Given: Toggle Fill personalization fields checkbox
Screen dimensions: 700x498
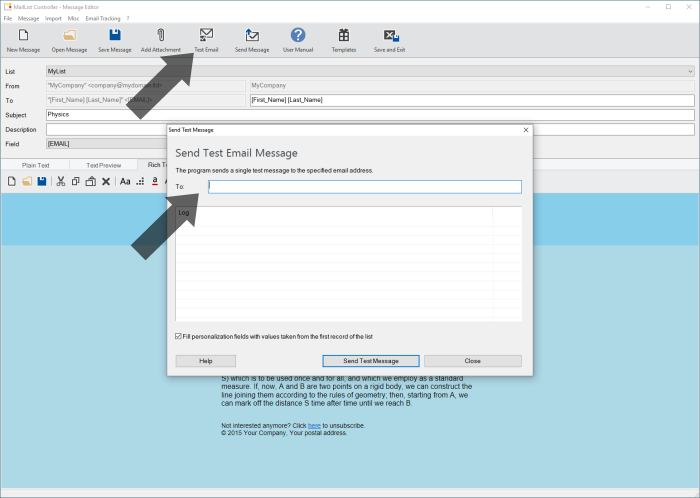Looking at the screenshot, I should click(x=179, y=336).
